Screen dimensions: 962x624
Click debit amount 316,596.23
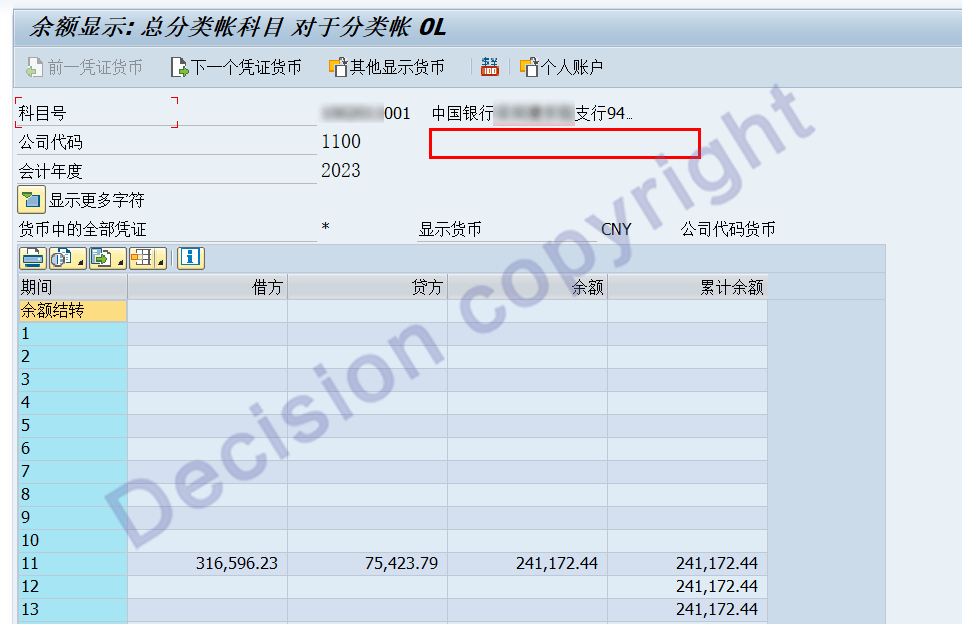pyautogui.click(x=237, y=563)
